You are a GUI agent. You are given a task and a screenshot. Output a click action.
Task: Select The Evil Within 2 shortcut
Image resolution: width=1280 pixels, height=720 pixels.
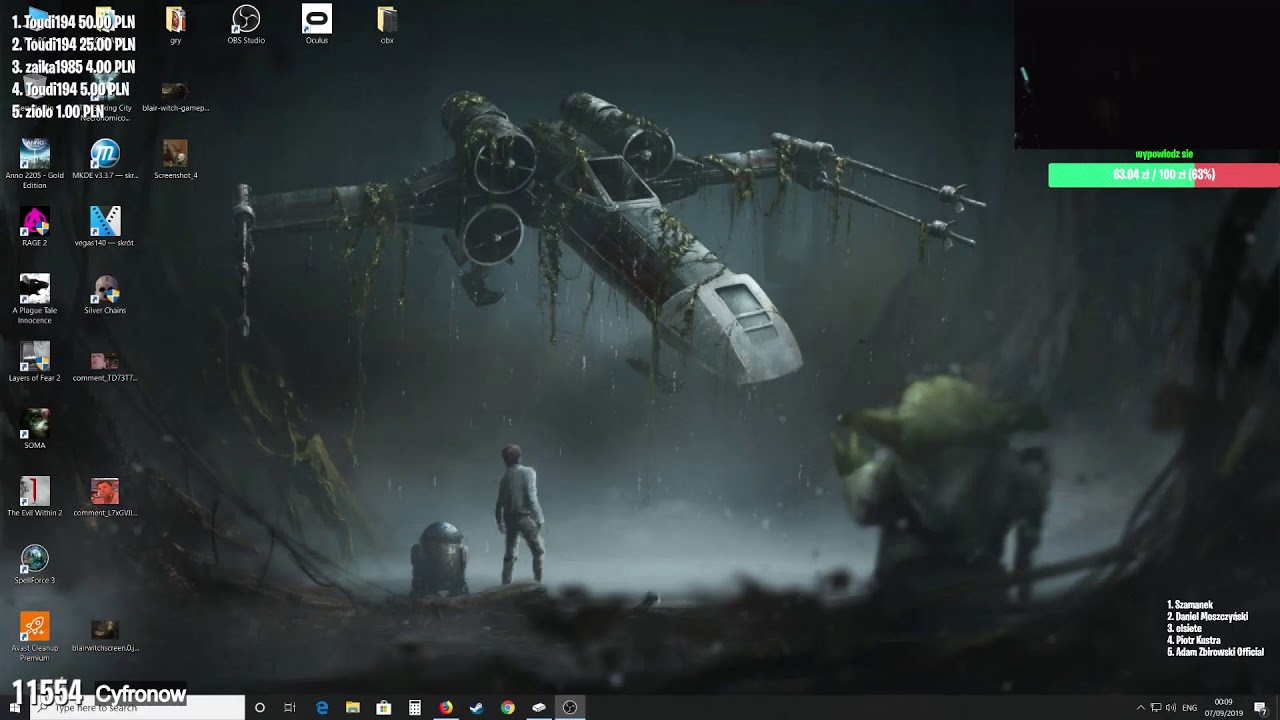(x=35, y=497)
